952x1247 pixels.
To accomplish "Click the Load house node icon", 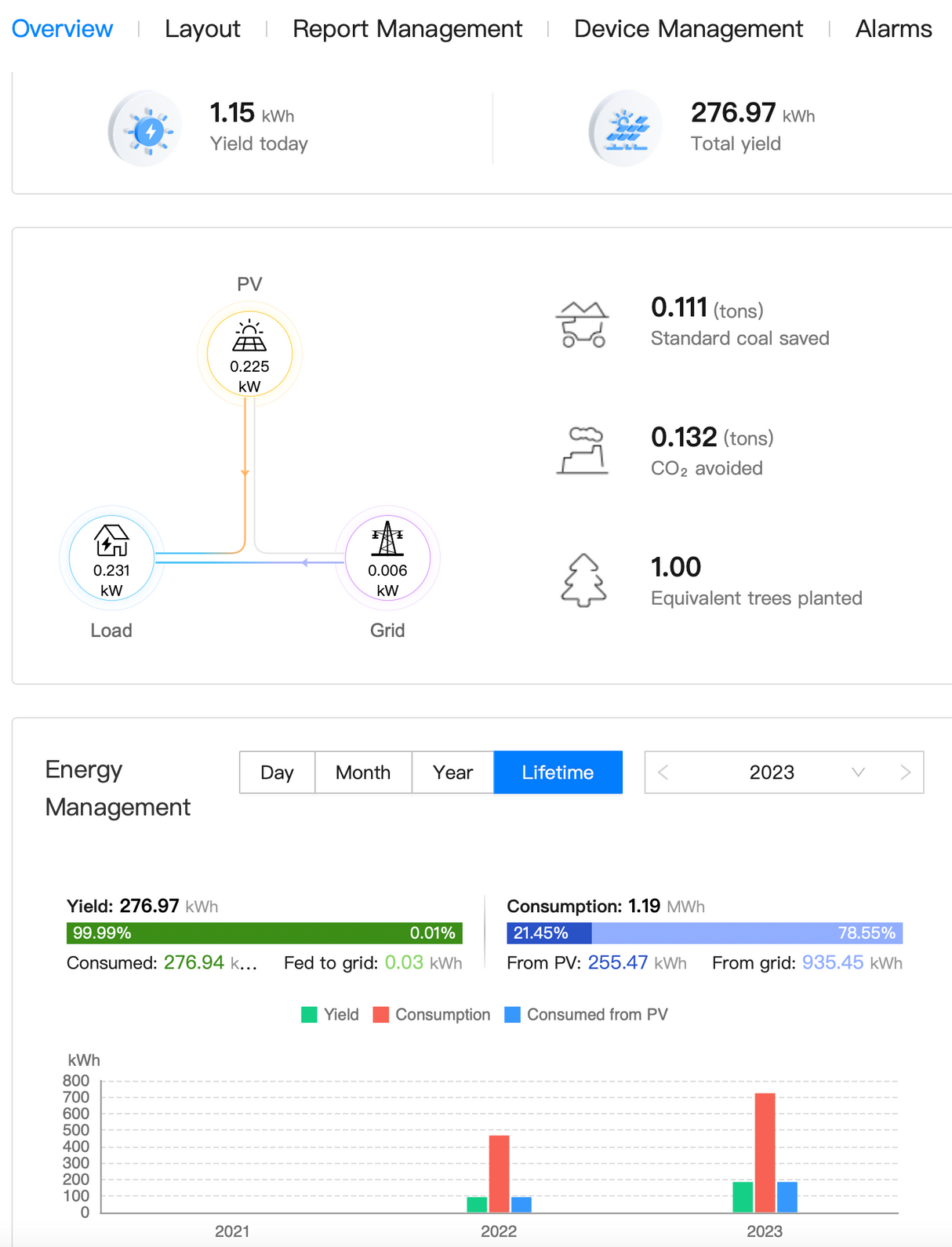I will [x=111, y=541].
